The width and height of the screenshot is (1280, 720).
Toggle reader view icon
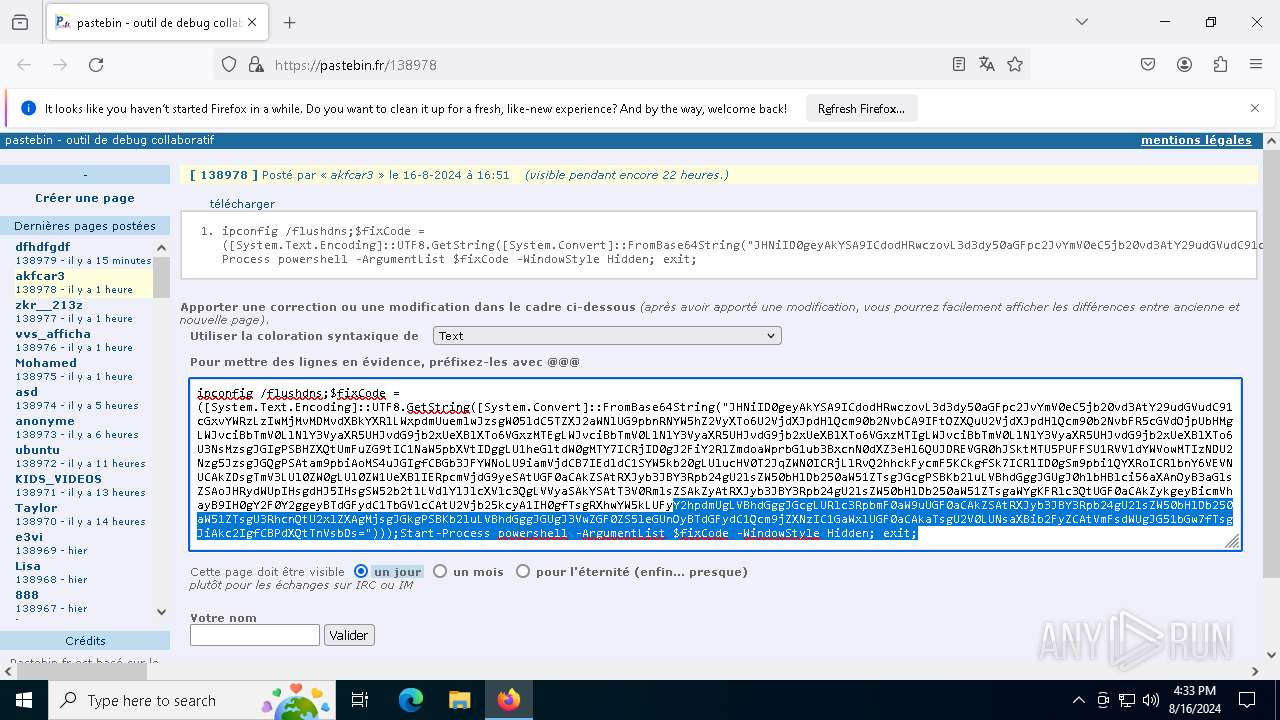pyautogui.click(x=958, y=64)
